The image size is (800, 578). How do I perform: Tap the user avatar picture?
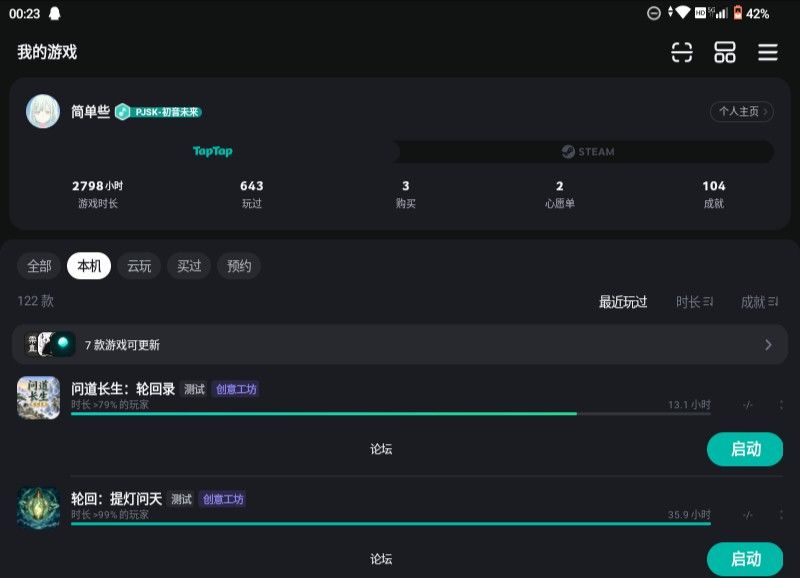43,111
